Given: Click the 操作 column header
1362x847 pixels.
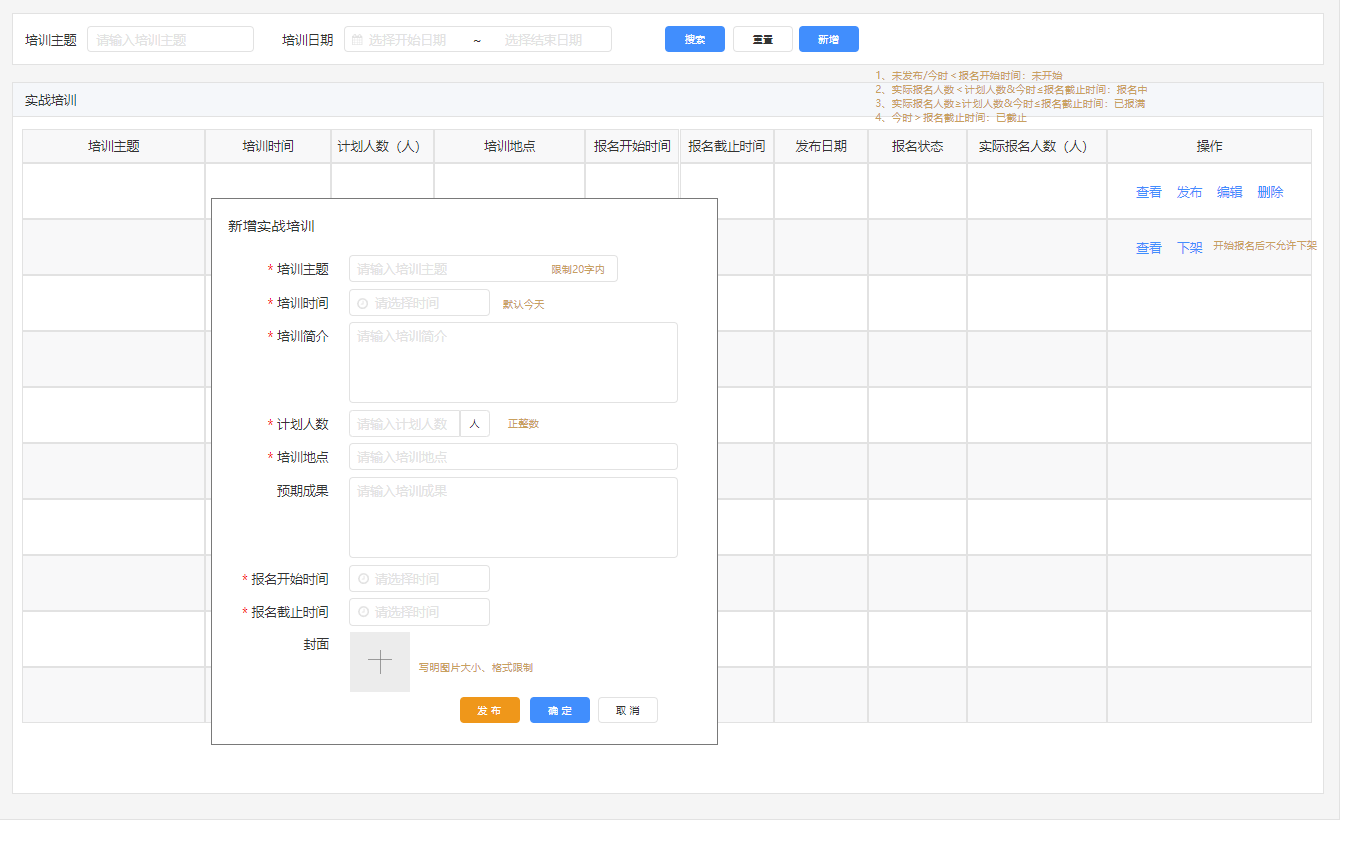Looking at the screenshot, I should click(x=1210, y=146).
